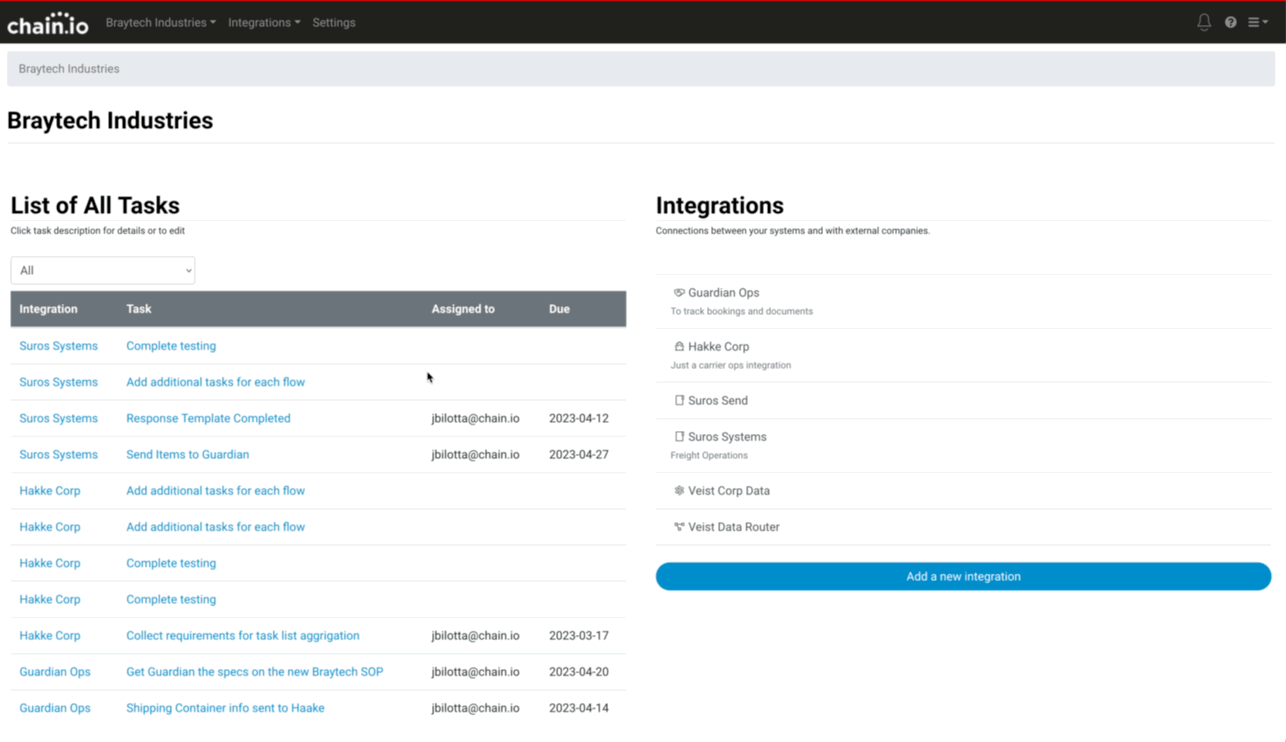This screenshot has height=742, width=1286.
Task: Click the Assigned to column header
Action: 463,309
